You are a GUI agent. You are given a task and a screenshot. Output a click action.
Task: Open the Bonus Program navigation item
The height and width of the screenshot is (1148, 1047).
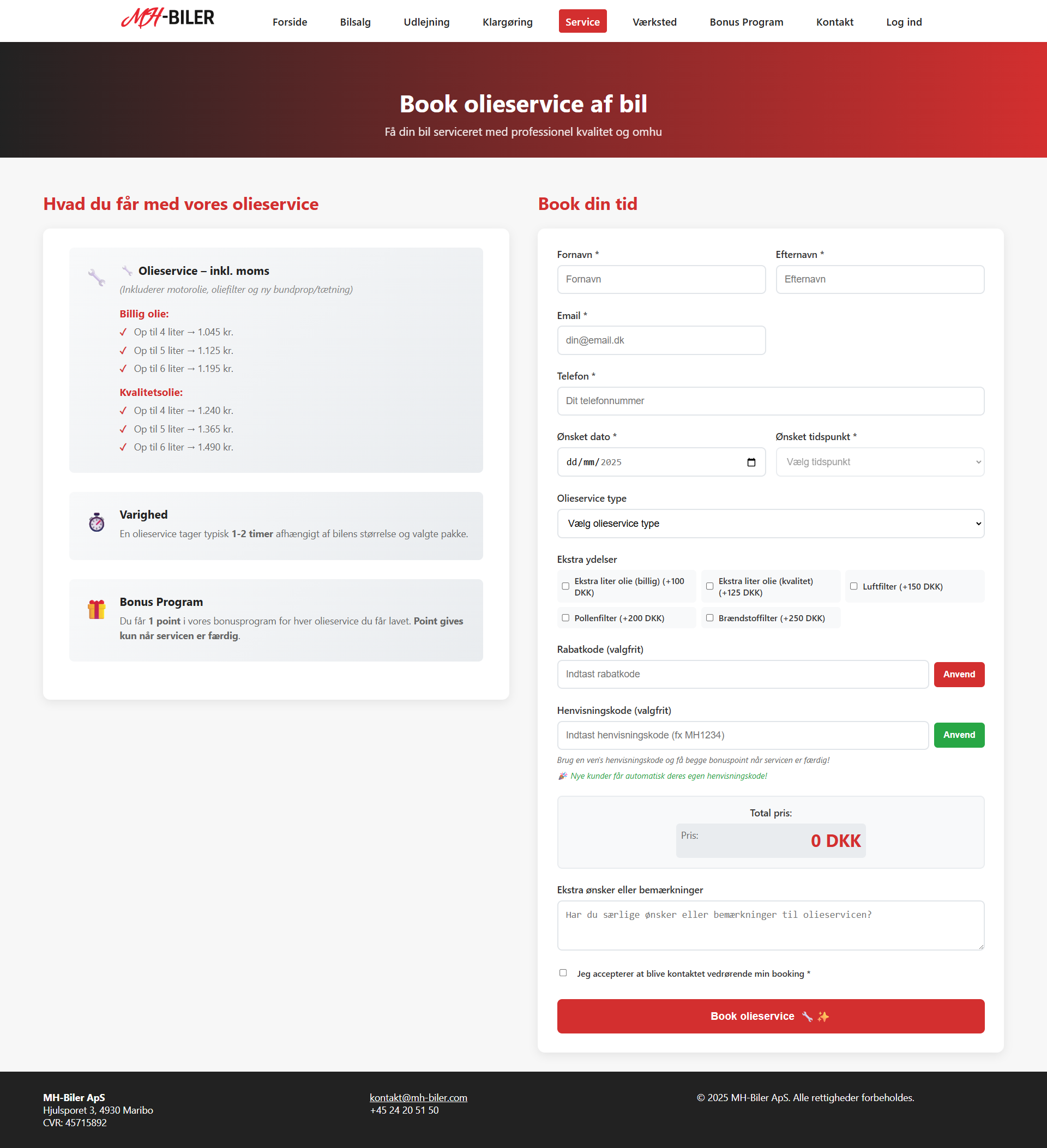[x=746, y=22]
